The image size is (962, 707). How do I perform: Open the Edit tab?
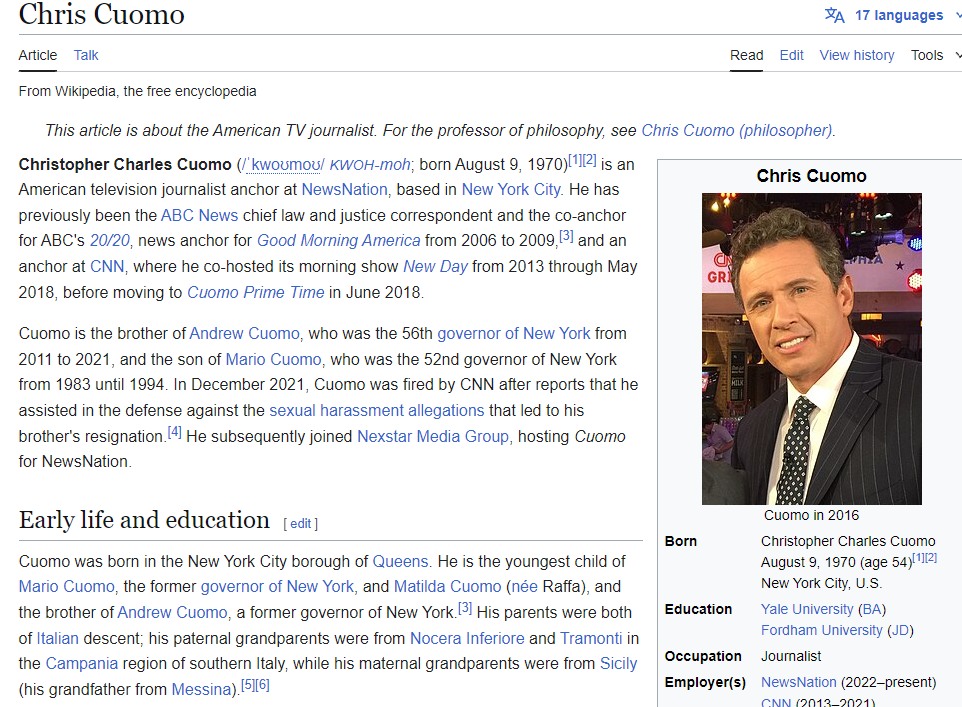(791, 55)
